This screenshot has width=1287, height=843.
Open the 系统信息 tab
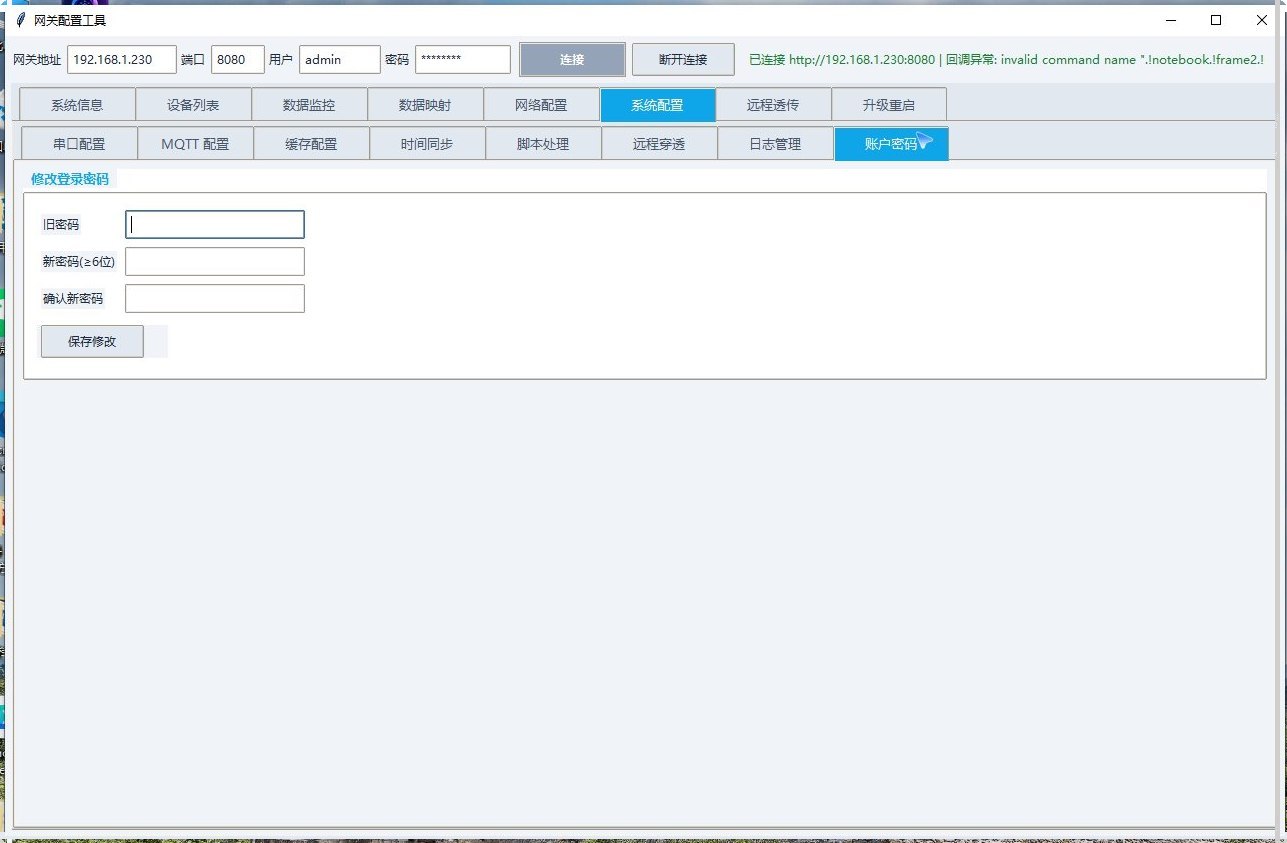pyautogui.click(x=77, y=105)
